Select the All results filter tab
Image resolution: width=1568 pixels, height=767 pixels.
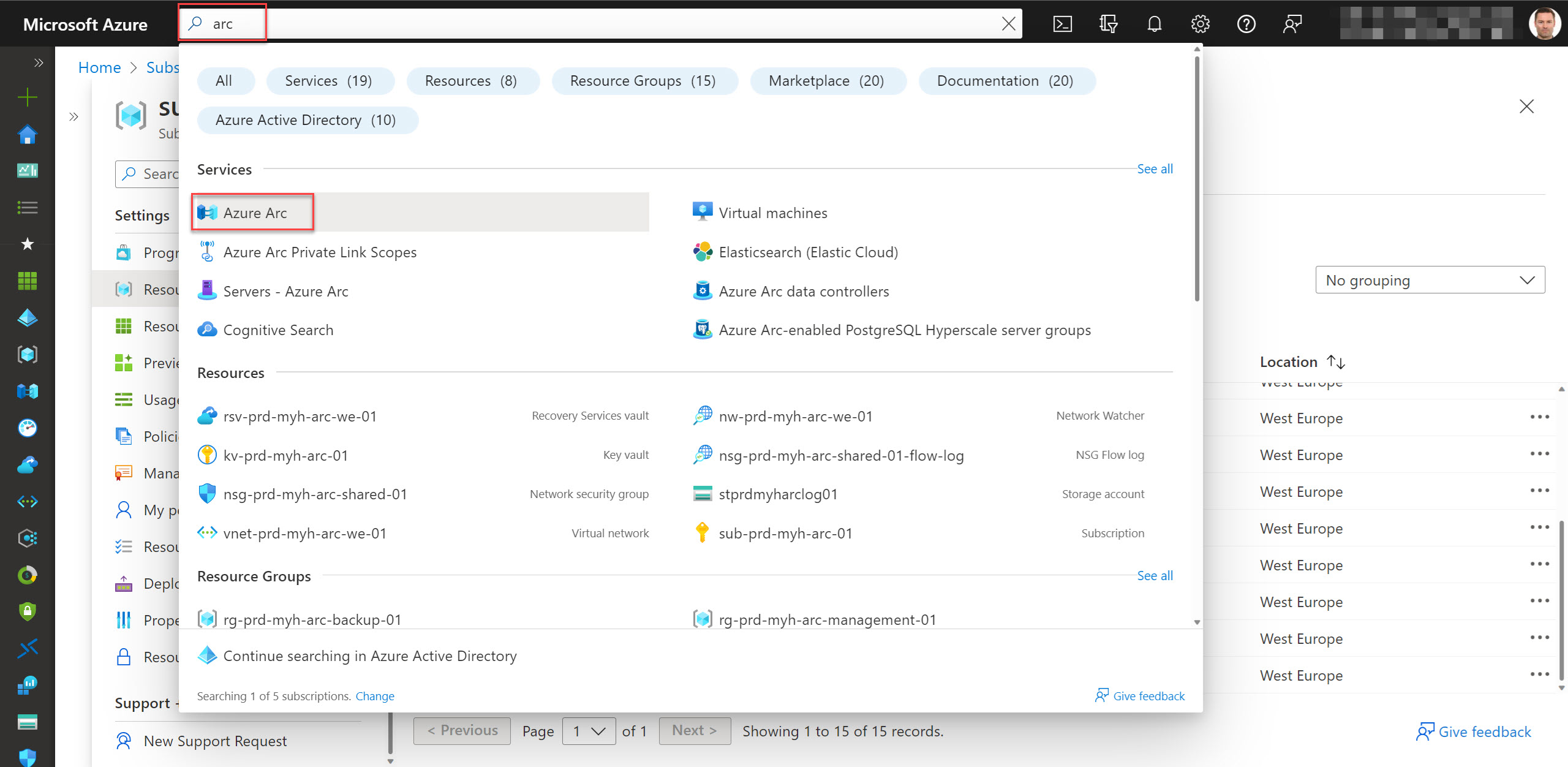[225, 80]
